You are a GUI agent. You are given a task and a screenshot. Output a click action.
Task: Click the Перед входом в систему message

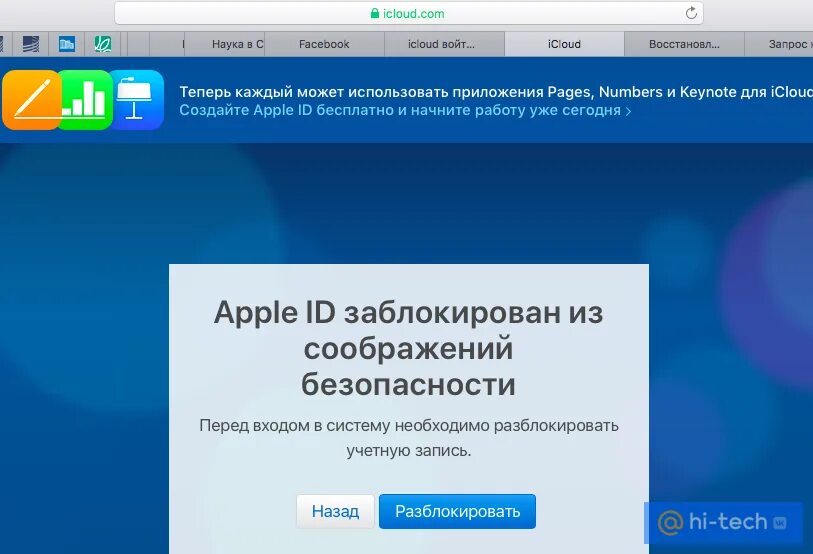tap(409, 438)
